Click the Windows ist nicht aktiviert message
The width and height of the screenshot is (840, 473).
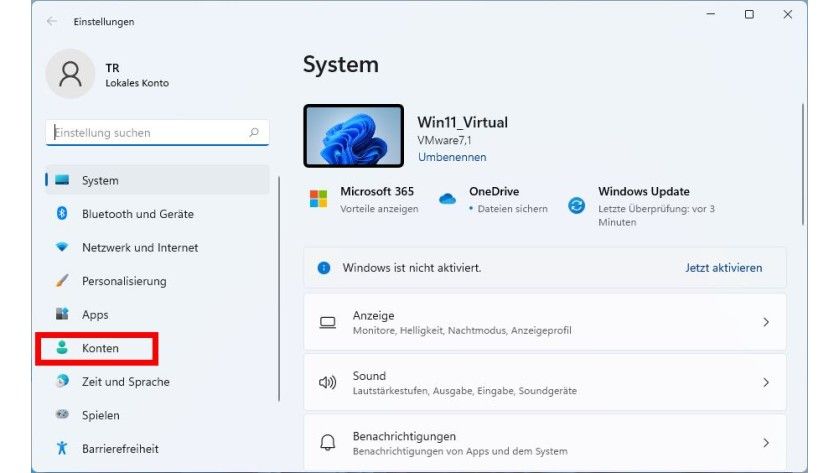point(411,268)
